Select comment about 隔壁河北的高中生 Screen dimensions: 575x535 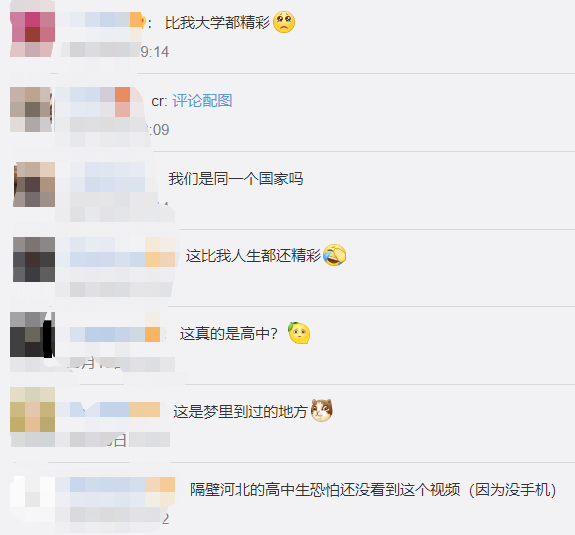click(x=373, y=490)
